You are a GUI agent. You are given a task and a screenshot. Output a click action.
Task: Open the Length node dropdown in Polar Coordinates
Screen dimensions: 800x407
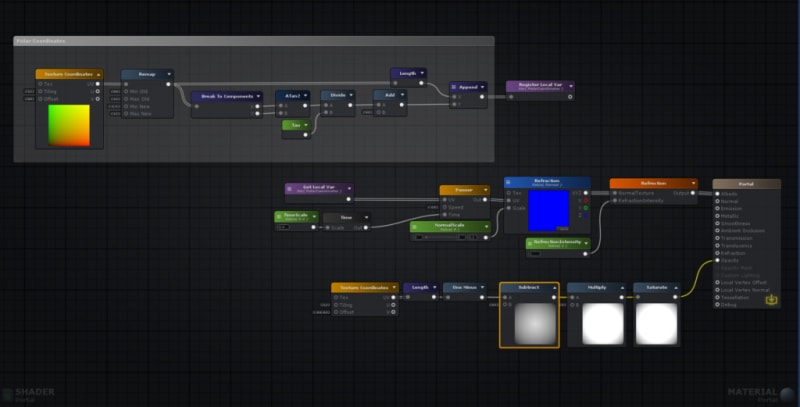pos(422,72)
